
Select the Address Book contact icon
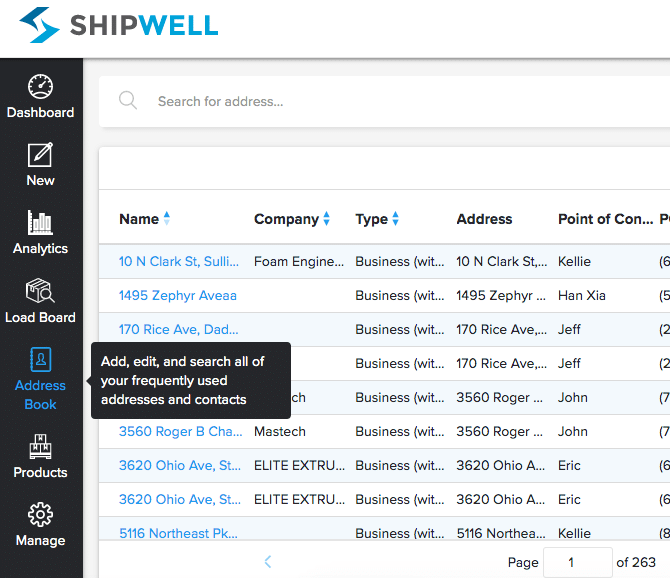tap(41, 359)
